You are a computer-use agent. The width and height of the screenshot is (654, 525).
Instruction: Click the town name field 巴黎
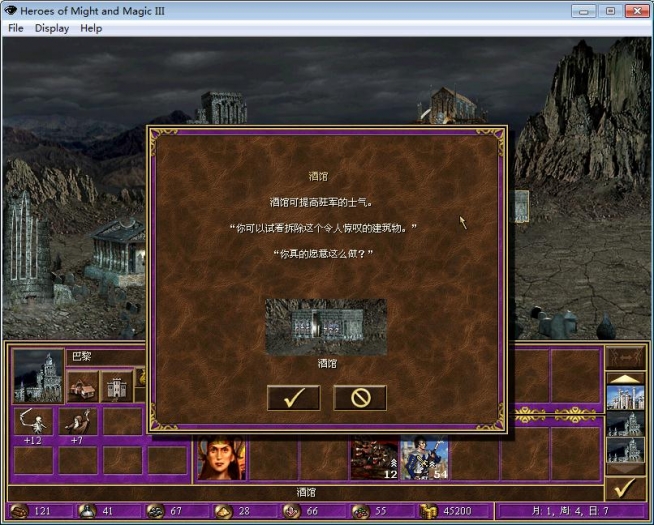tap(106, 357)
